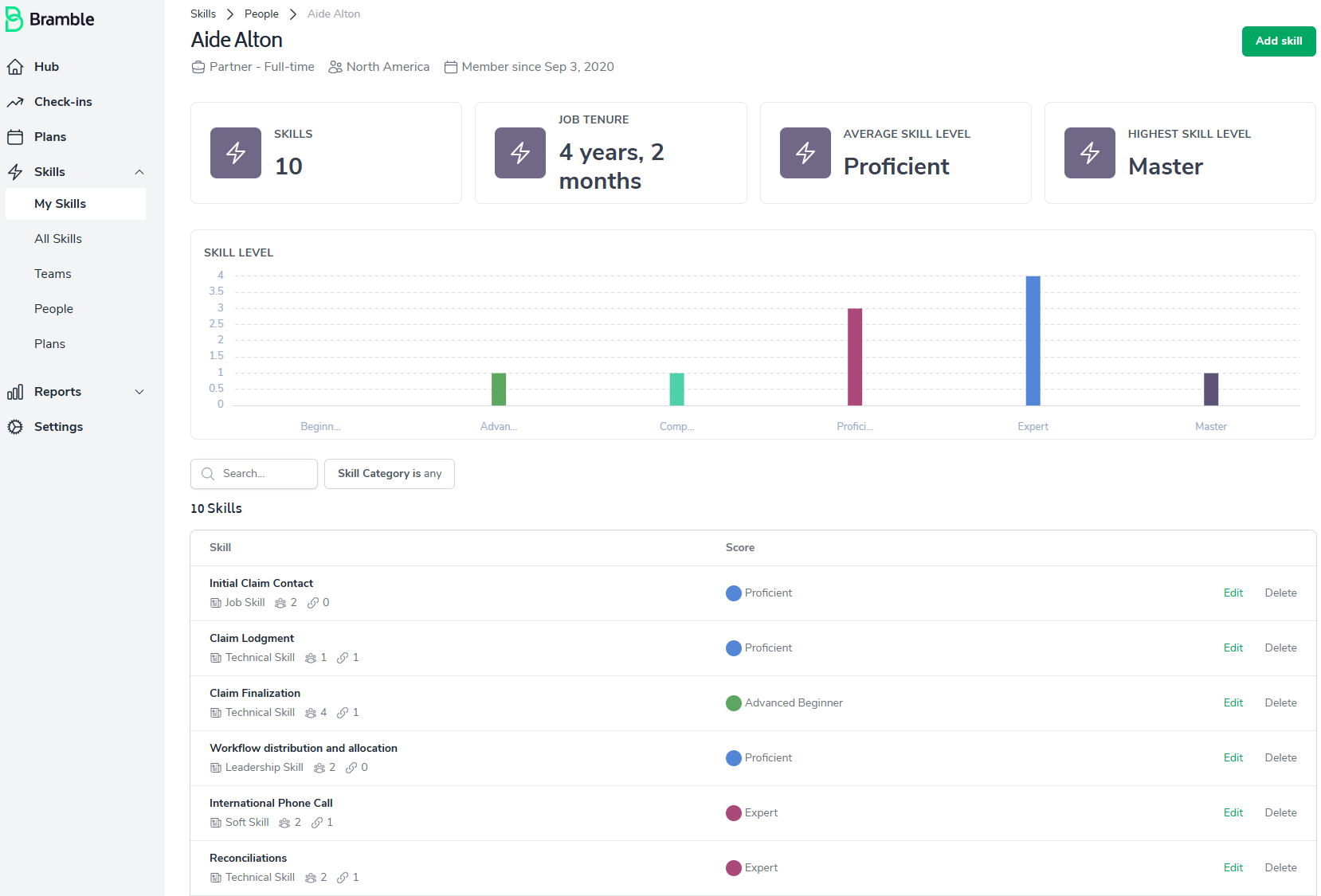Click the Check-ins trend arrow icon
The width and height of the screenshot is (1321, 896).
pyautogui.click(x=14, y=102)
